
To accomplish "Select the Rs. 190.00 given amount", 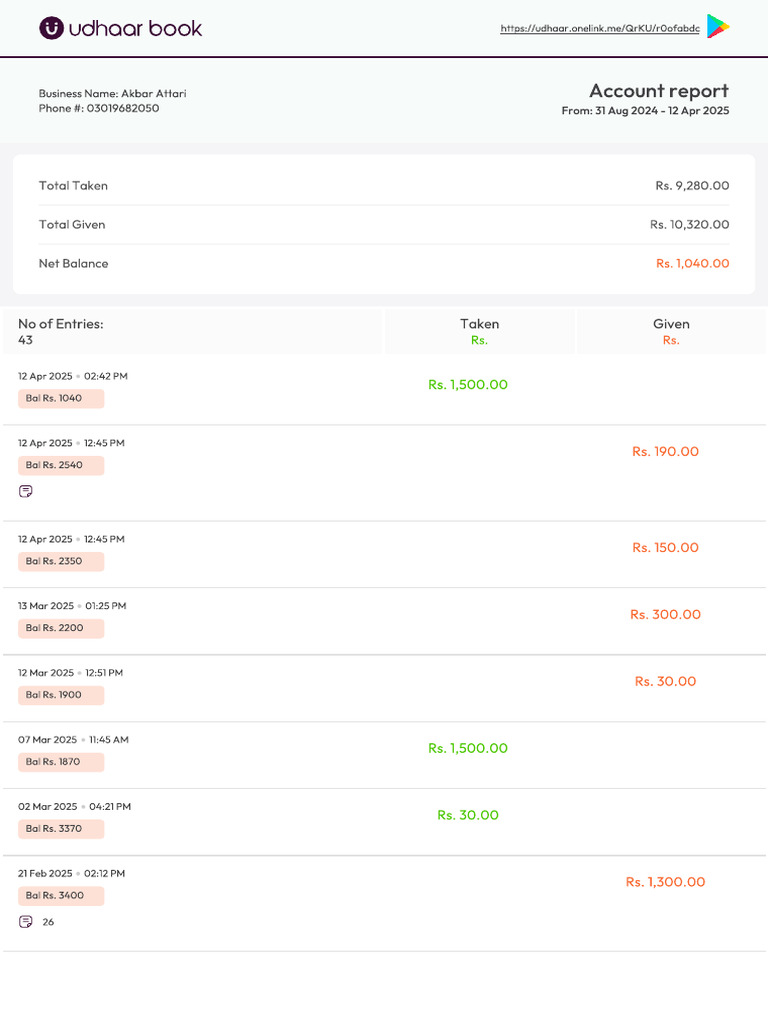I will [665, 451].
